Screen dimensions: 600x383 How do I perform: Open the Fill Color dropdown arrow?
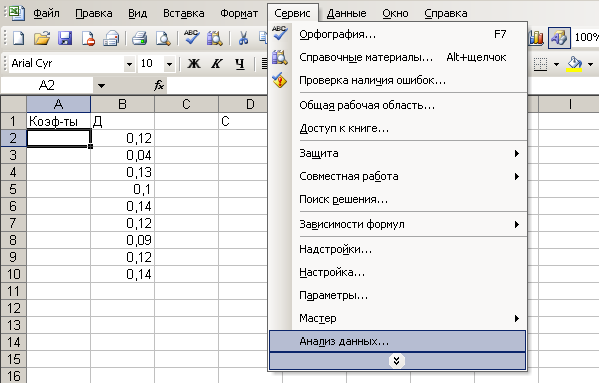pyautogui.click(x=590, y=64)
